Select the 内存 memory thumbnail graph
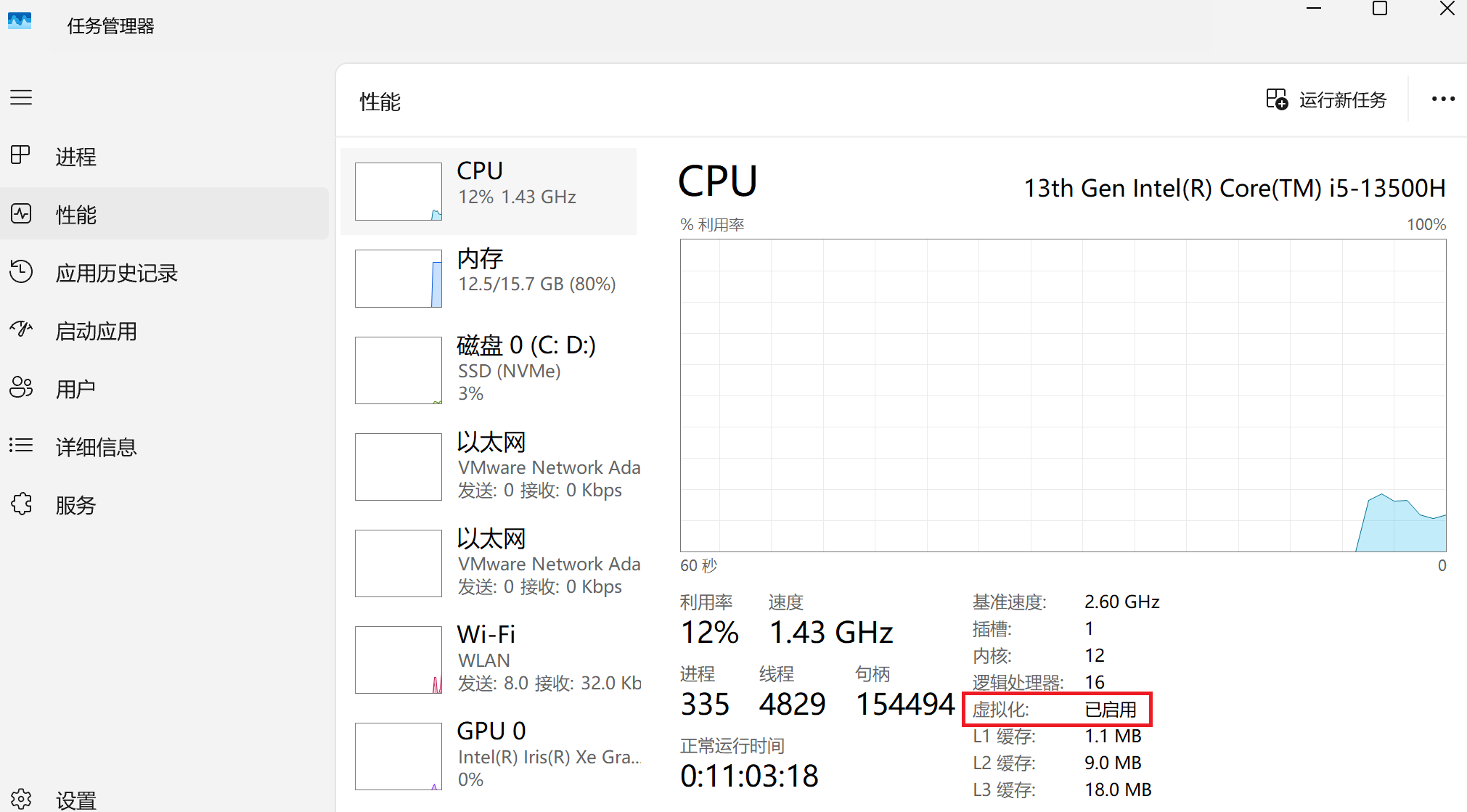This screenshot has width=1467, height=812. (x=398, y=279)
